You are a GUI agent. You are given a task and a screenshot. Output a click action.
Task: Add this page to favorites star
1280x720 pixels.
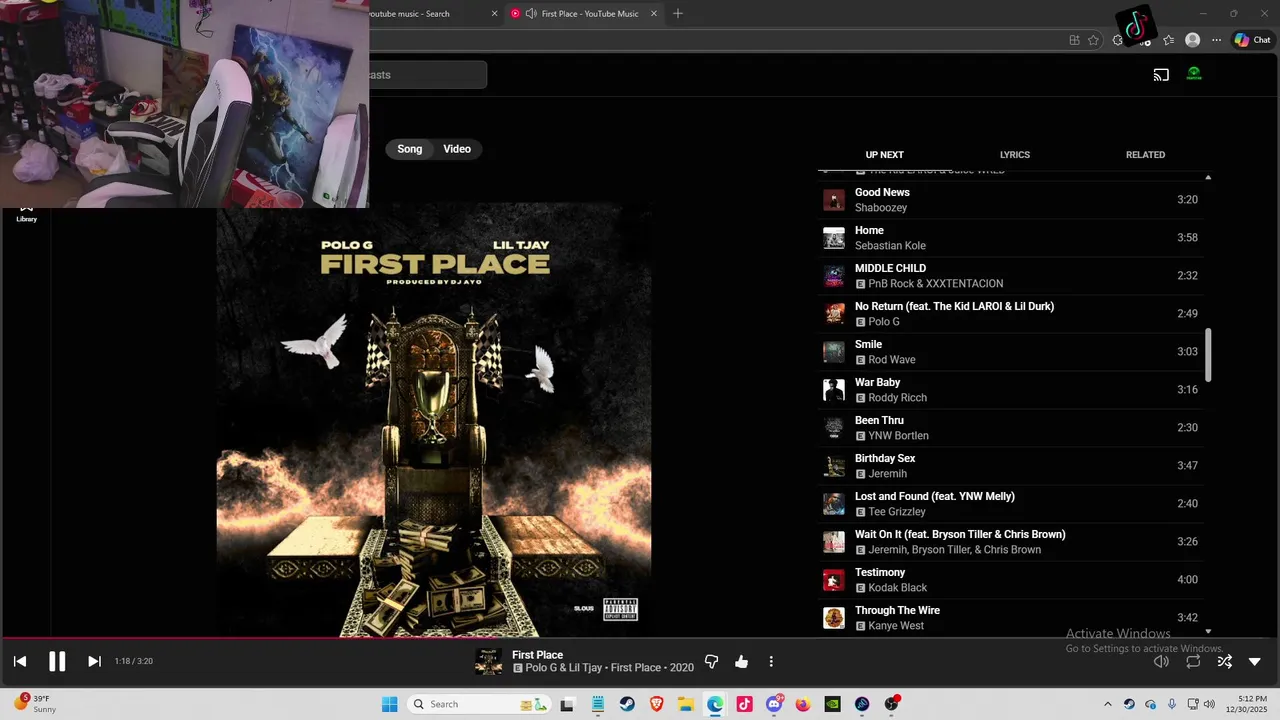tap(1093, 40)
